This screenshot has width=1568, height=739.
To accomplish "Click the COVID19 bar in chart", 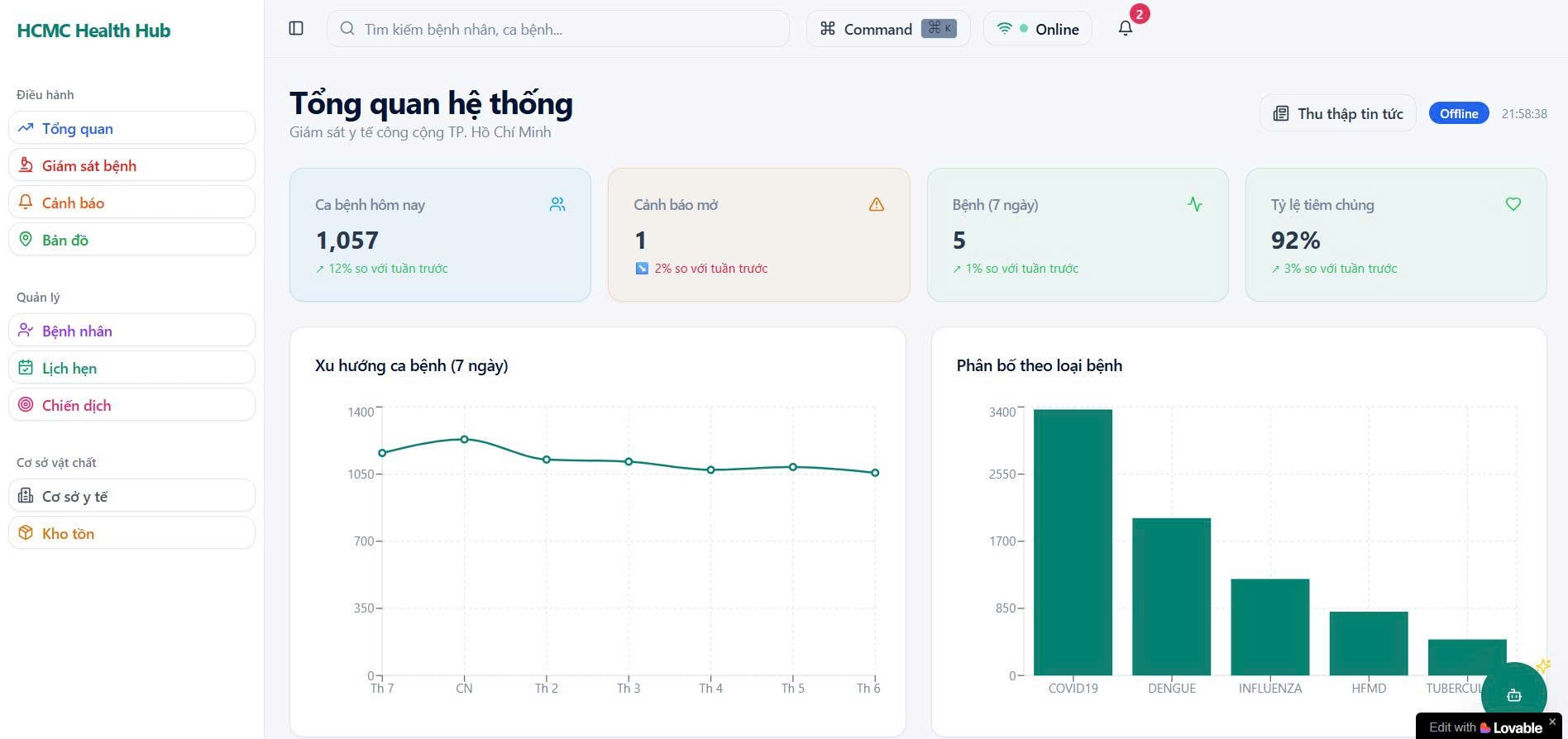I will tap(1073, 541).
